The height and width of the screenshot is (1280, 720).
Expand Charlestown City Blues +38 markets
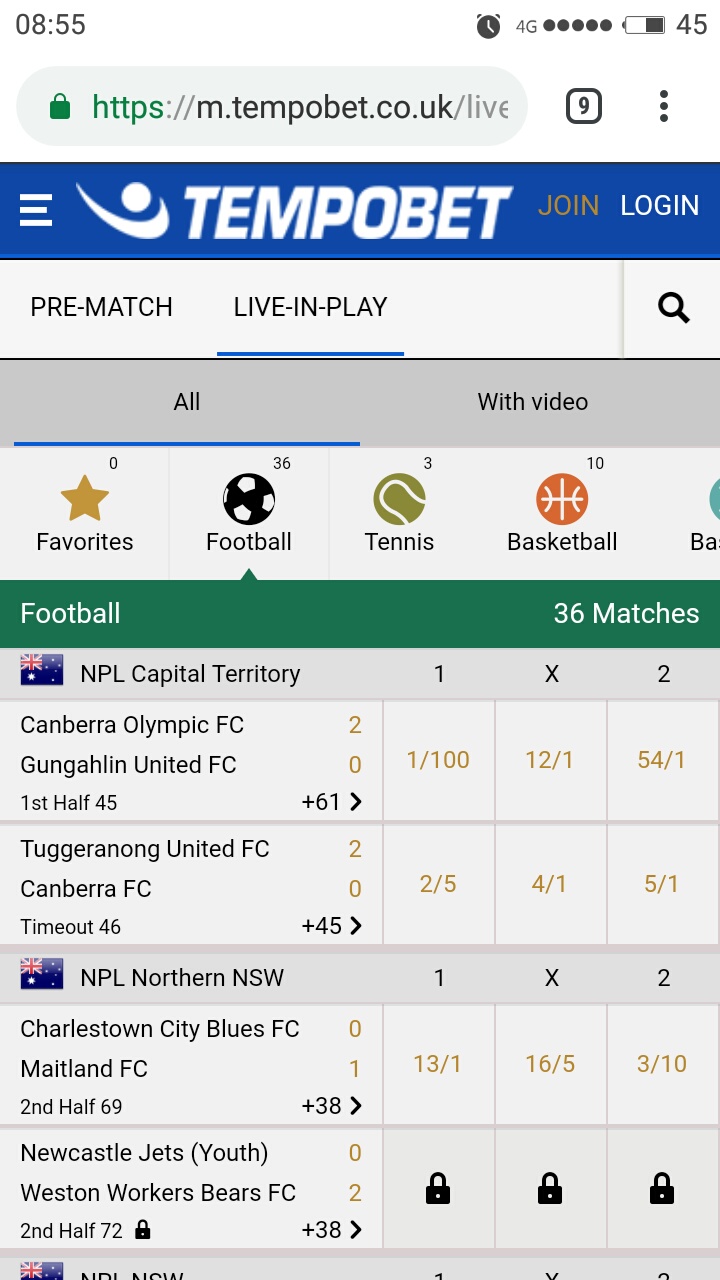pos(332,1106)
